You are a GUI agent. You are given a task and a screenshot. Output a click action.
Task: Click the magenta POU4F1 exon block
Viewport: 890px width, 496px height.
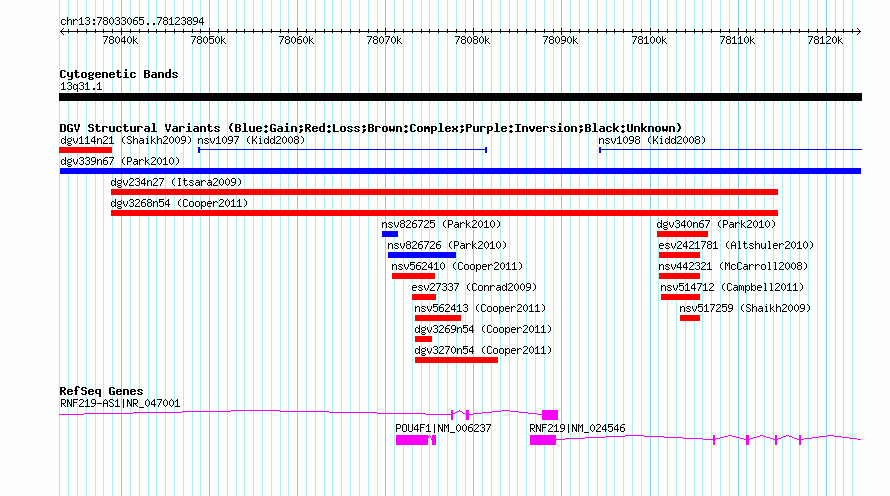[412, 440]
